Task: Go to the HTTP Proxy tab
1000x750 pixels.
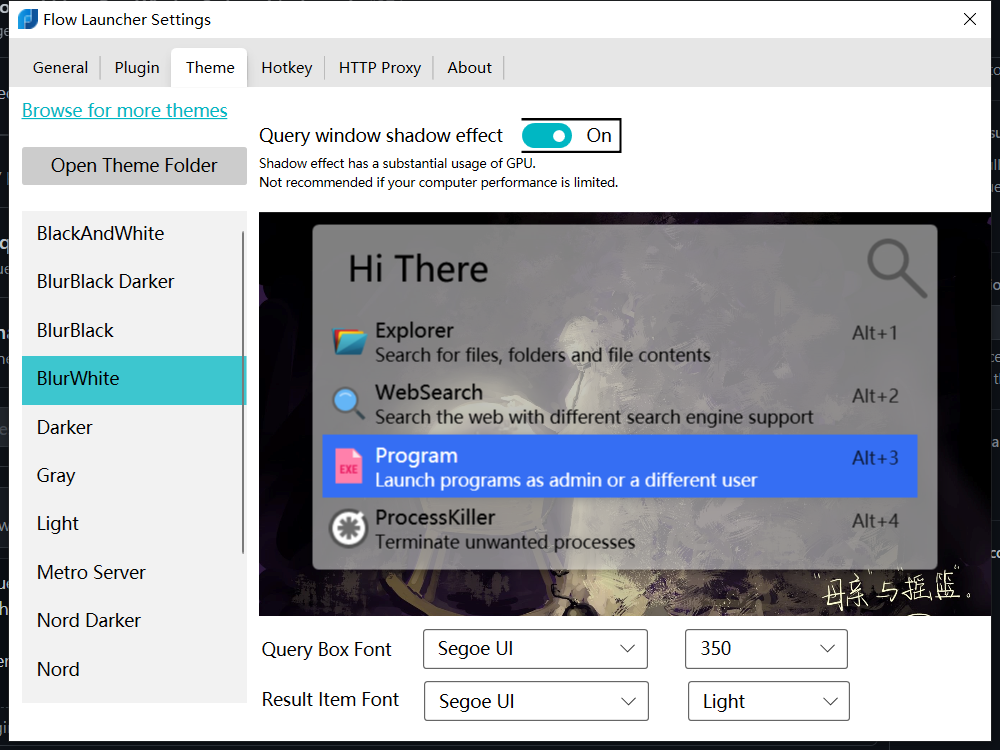Action: [379, 68]
